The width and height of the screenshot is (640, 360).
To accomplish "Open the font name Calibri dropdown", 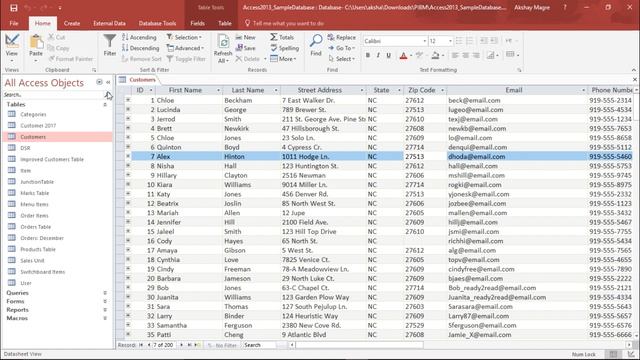I will click(424, 41).
